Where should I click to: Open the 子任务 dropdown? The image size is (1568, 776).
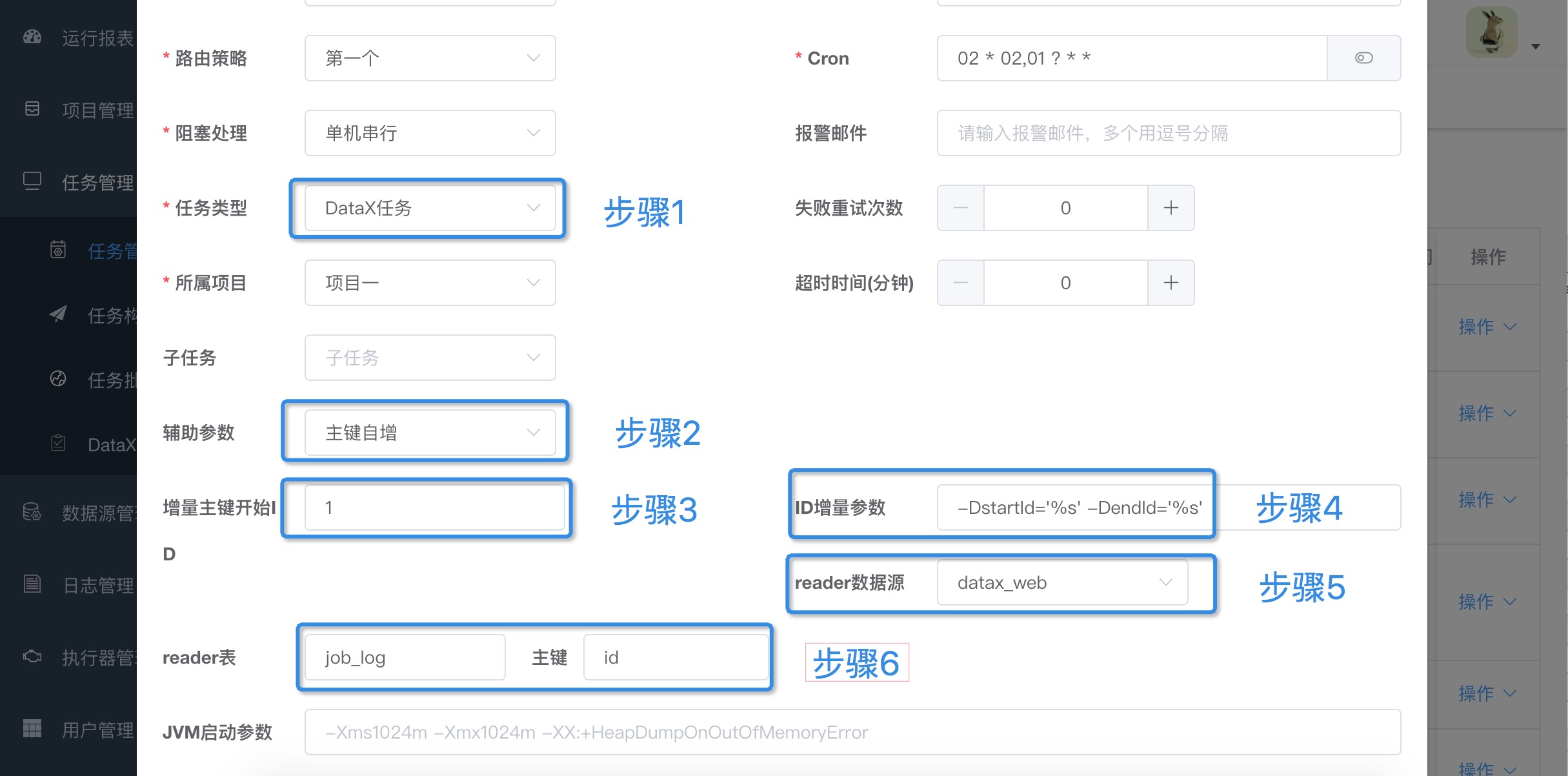(430, 358)
